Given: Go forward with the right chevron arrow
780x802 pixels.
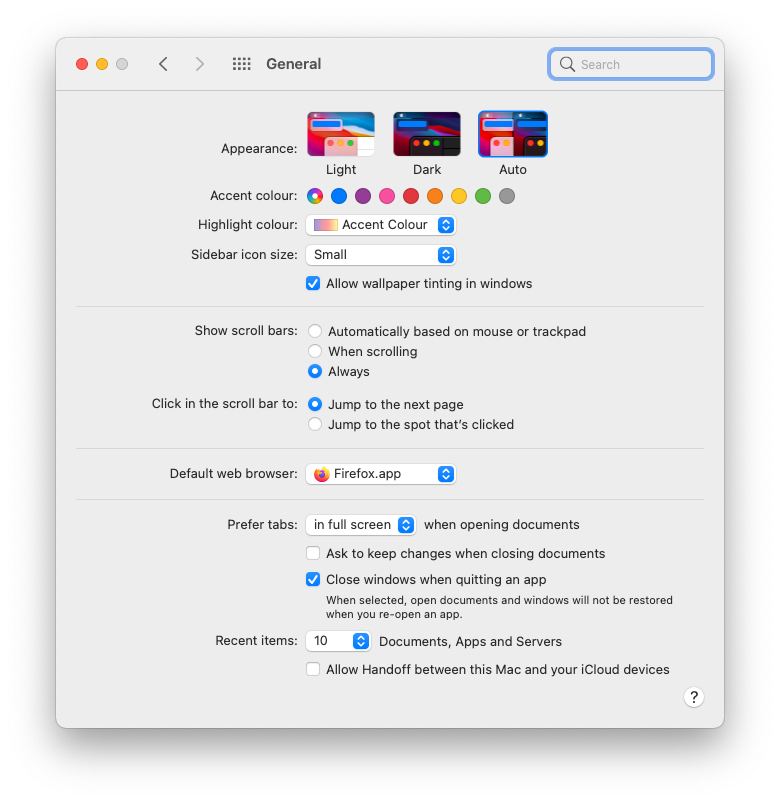Looking at the screenshot, I should [199, 64].
